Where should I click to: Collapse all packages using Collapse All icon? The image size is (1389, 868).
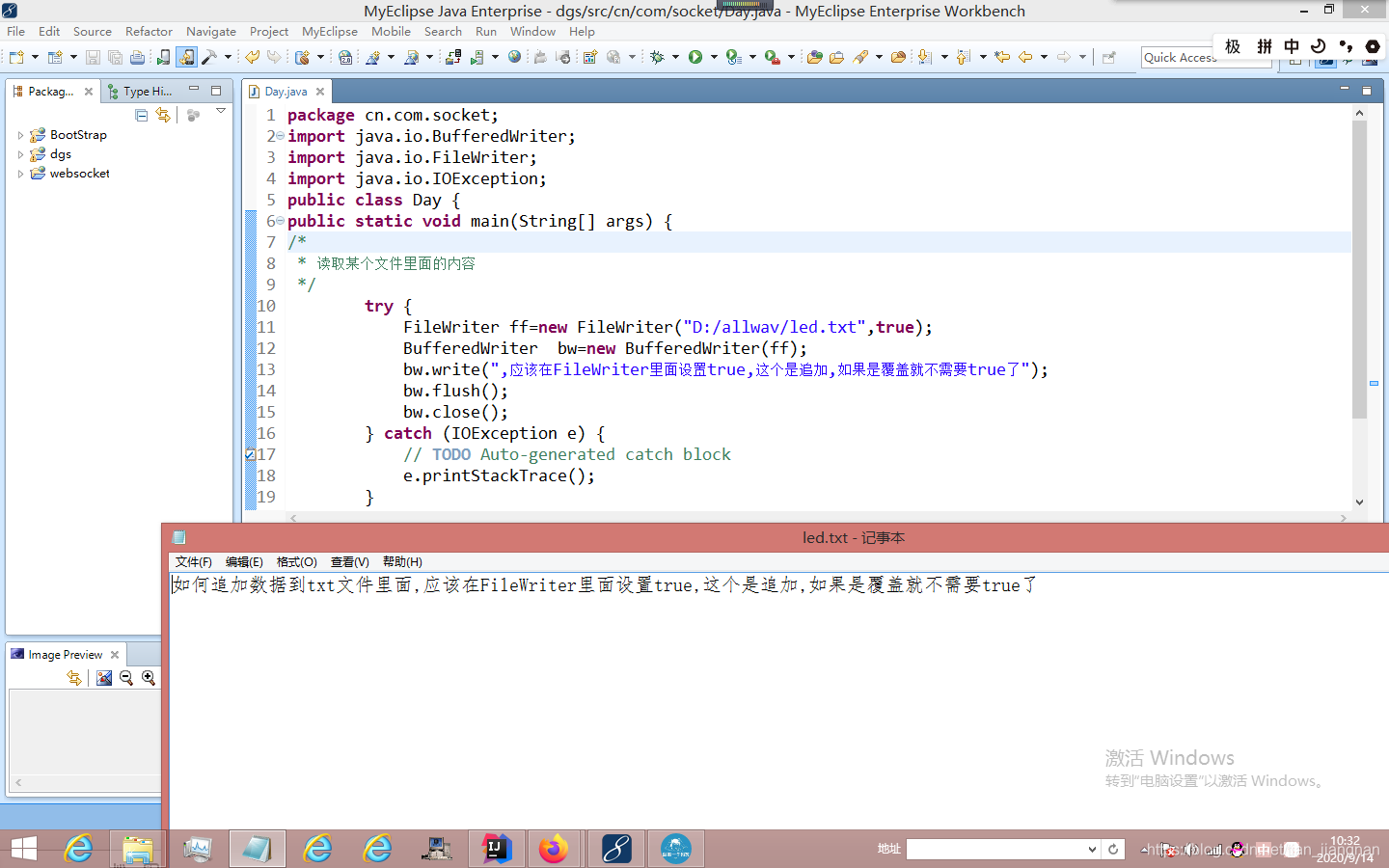141,115
